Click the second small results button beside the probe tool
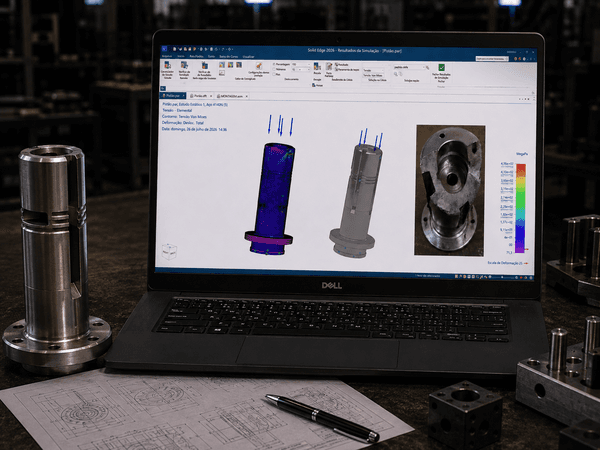 [347, 70]
